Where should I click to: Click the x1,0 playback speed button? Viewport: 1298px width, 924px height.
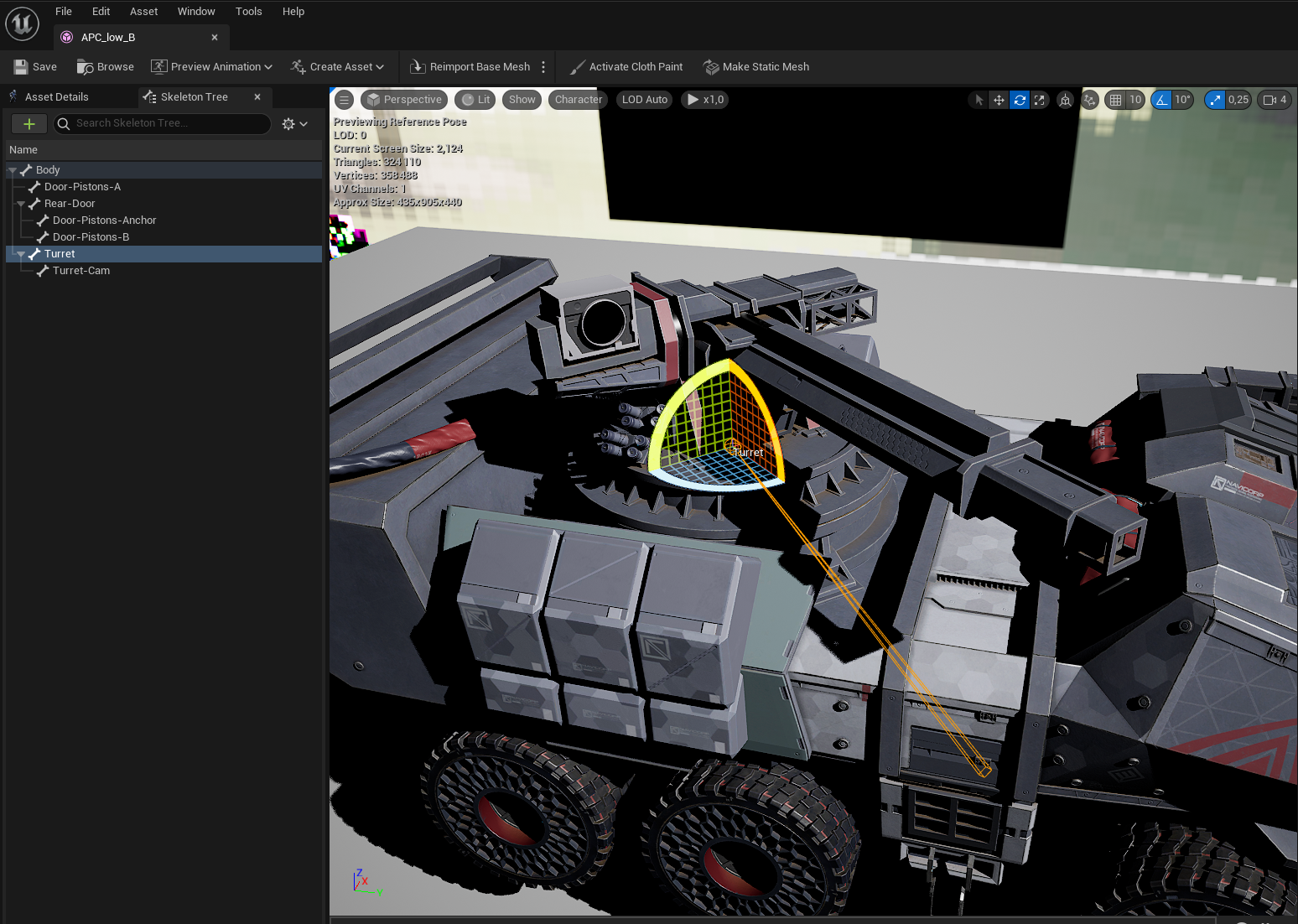[705, 100]
